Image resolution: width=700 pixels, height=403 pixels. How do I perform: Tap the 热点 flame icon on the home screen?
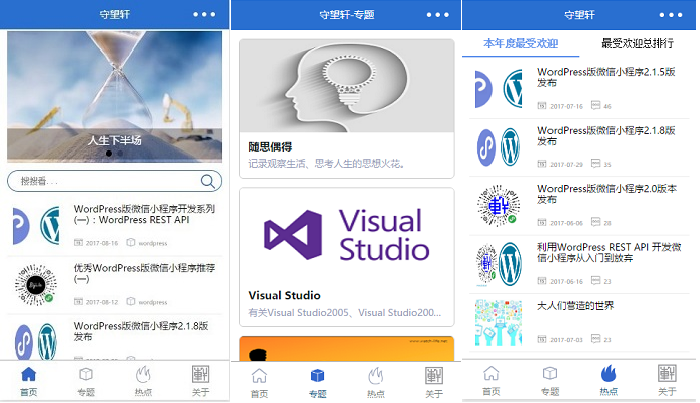(x=144, y=378)
